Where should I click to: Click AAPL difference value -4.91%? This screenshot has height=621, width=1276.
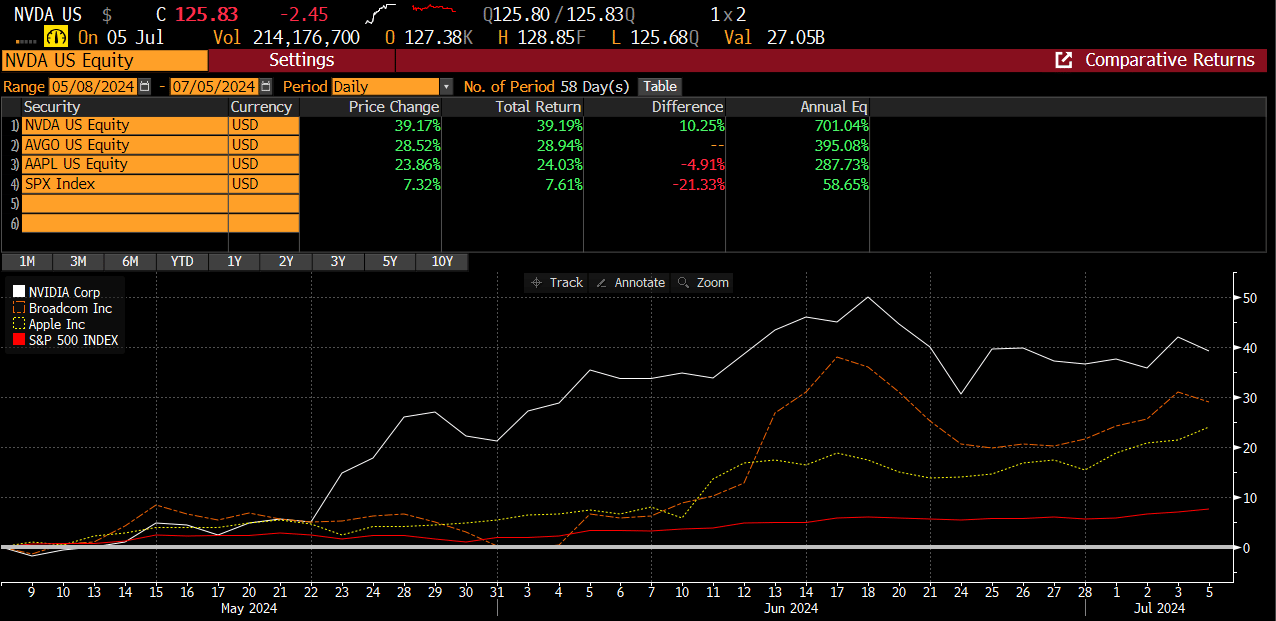click(x=701, y=164)
